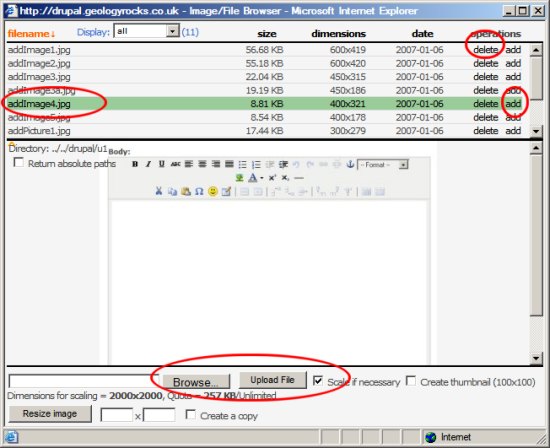The width and height of the screenshot is (550, 448).
Task: Click file list scrollbar up arrow
Action: click(536, 50)
